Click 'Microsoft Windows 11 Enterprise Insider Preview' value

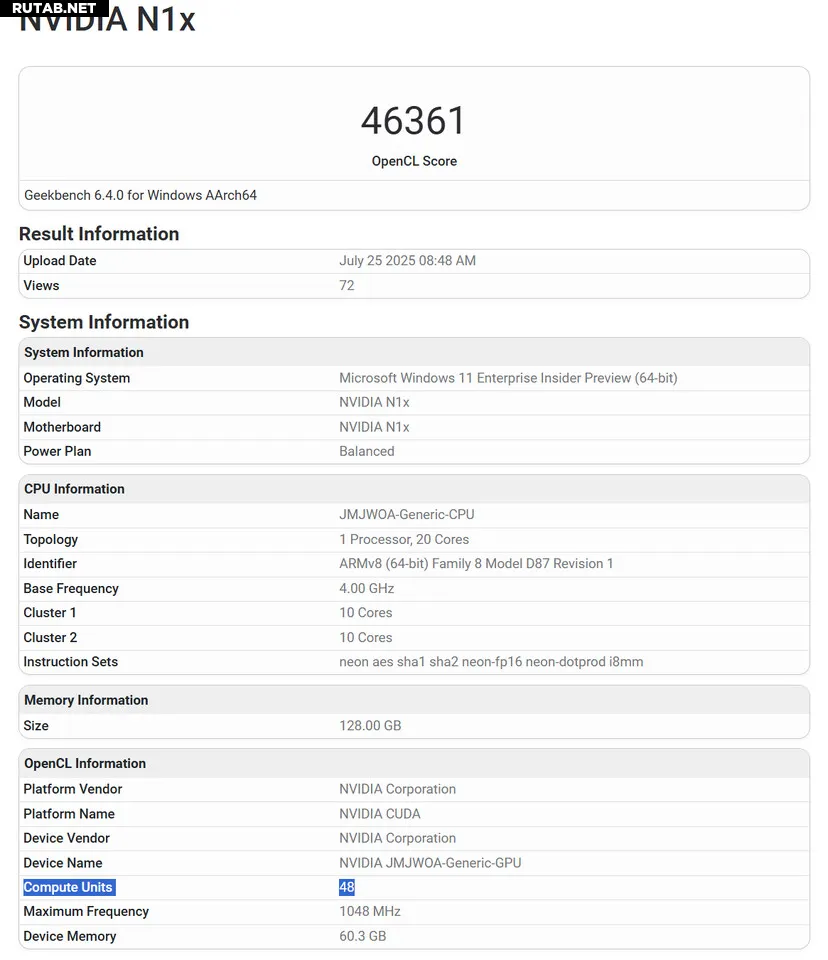508,378
